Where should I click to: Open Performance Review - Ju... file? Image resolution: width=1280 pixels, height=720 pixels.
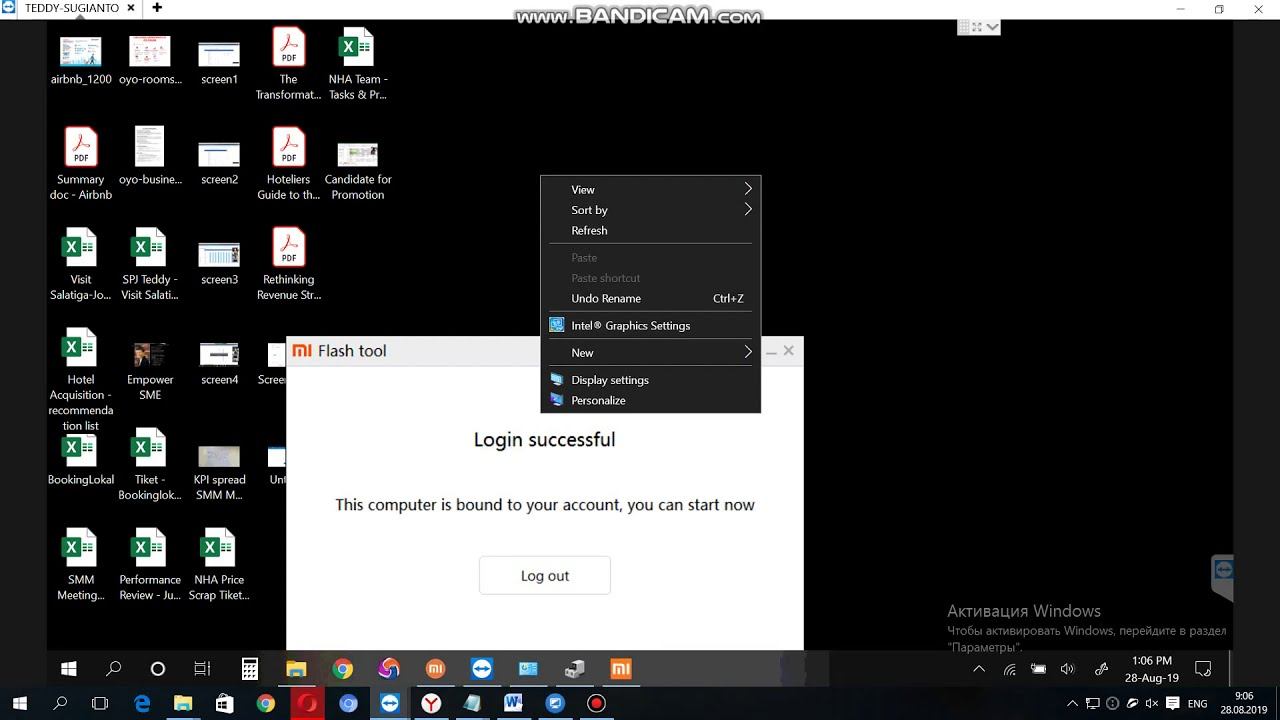[x=150, y=565]
